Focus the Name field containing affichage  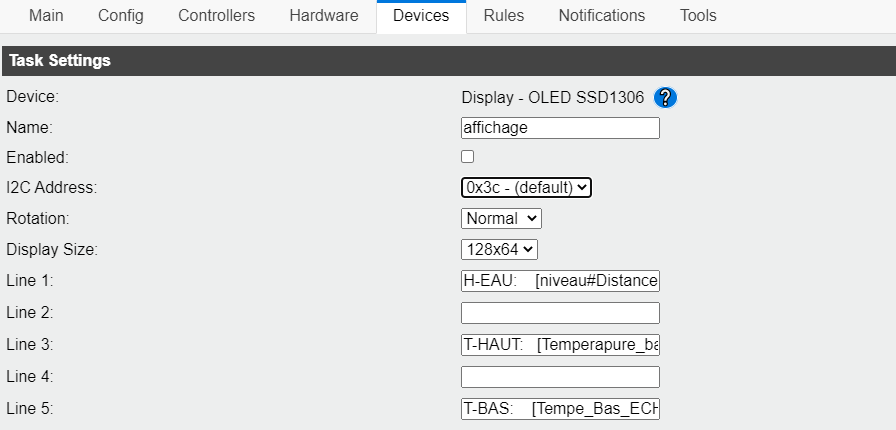(x=560, y=128)
